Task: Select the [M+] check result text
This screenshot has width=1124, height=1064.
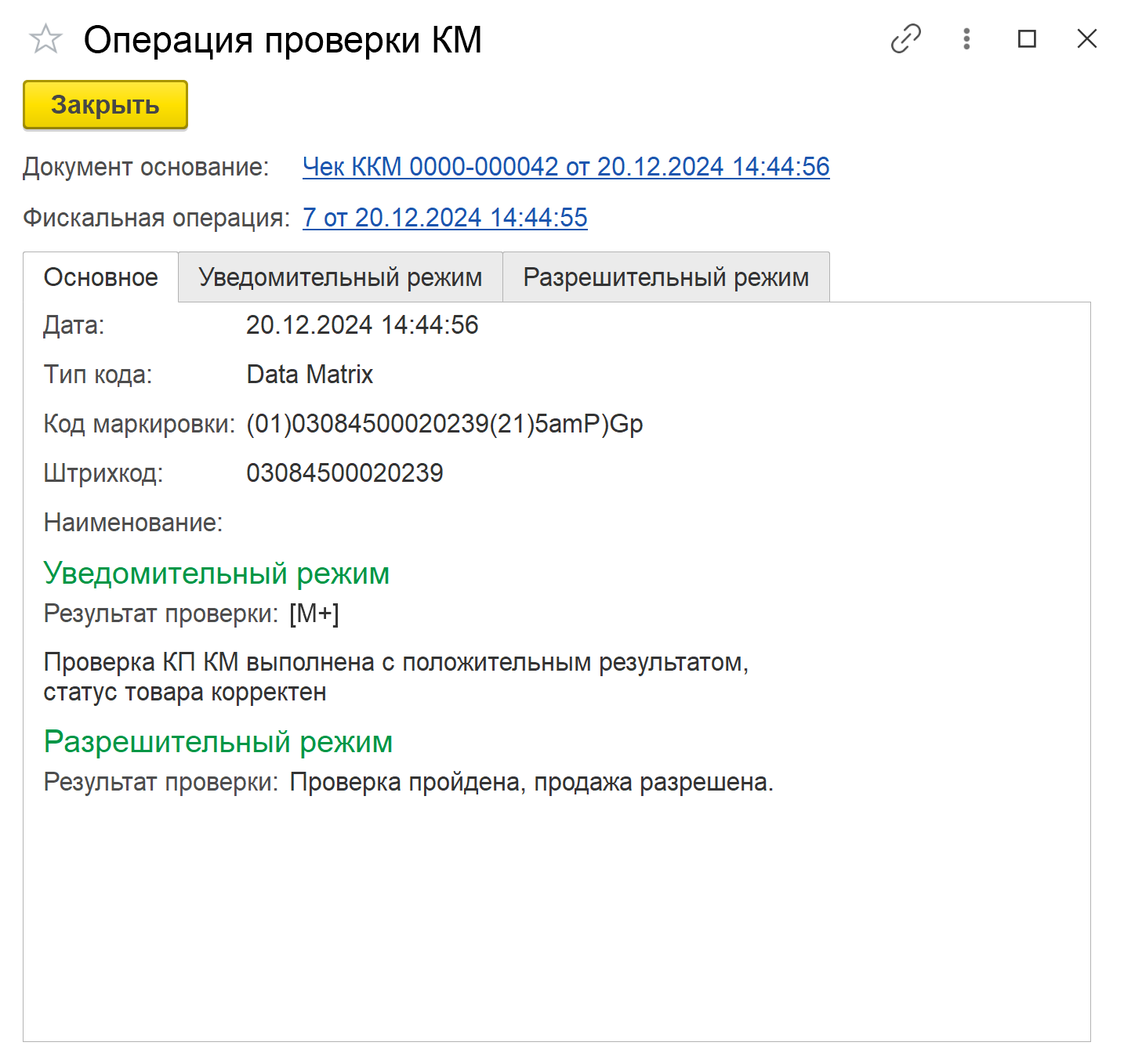Action: pyautogui.click(x=314, y=613)
